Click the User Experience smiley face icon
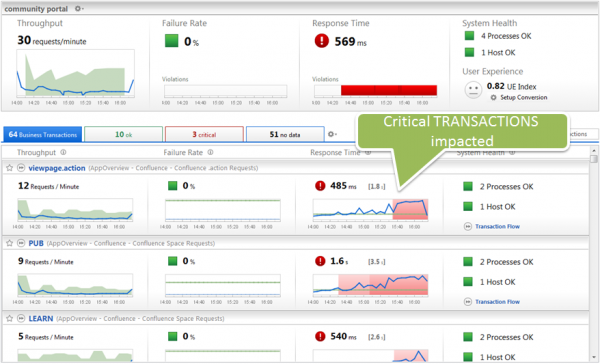Screen dimensions: 600x364 coord(473,90)
